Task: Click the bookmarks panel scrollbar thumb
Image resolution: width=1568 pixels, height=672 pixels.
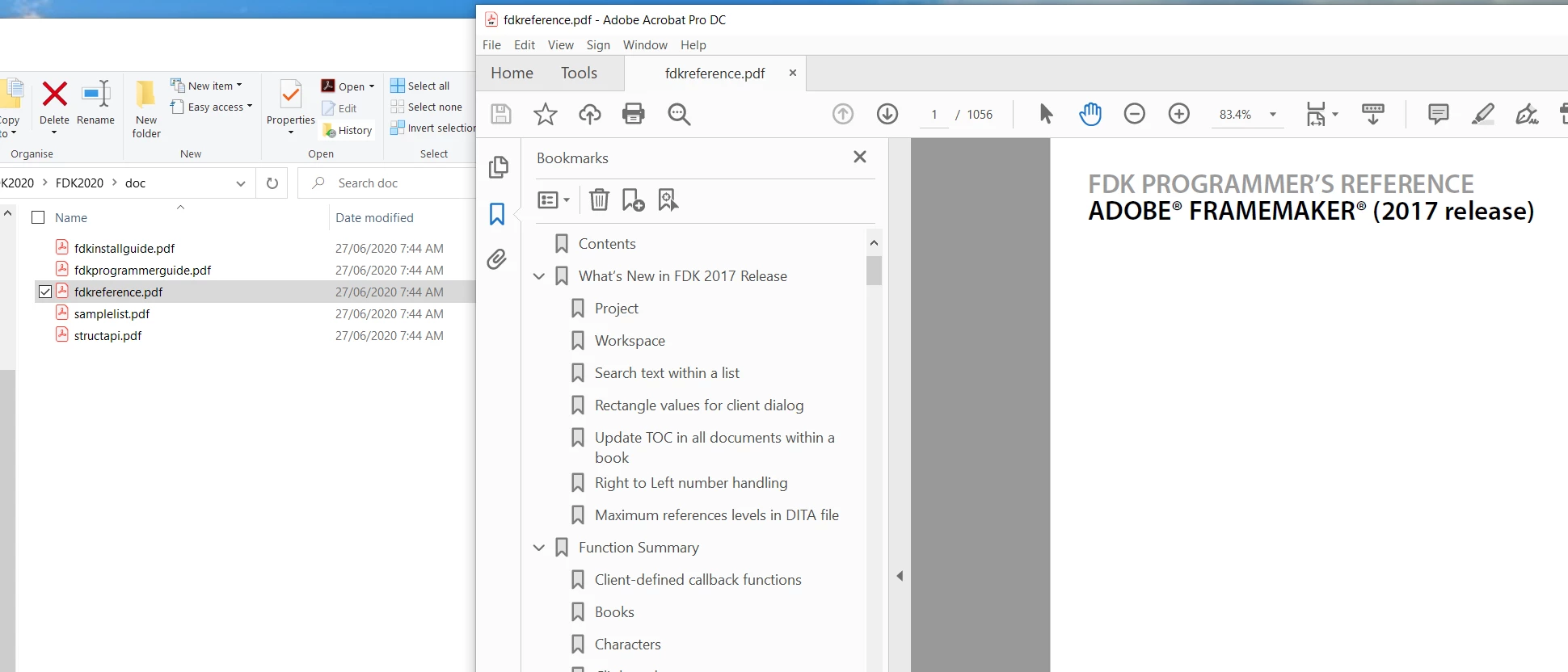Action: point(874,271)
